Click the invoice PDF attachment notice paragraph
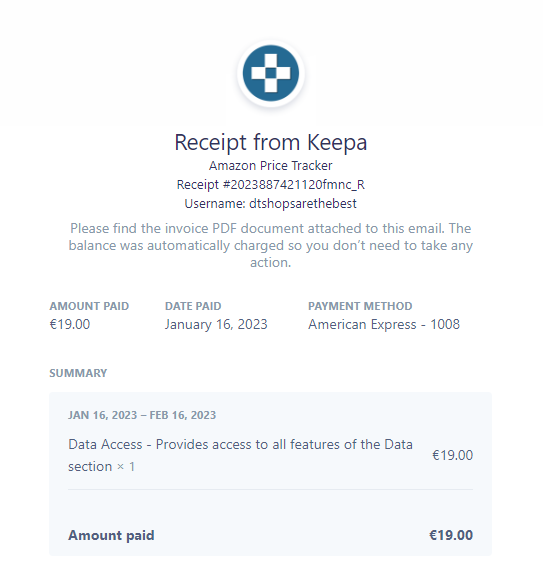This screenshot has width=543, height=585. [x=271, y=245]
